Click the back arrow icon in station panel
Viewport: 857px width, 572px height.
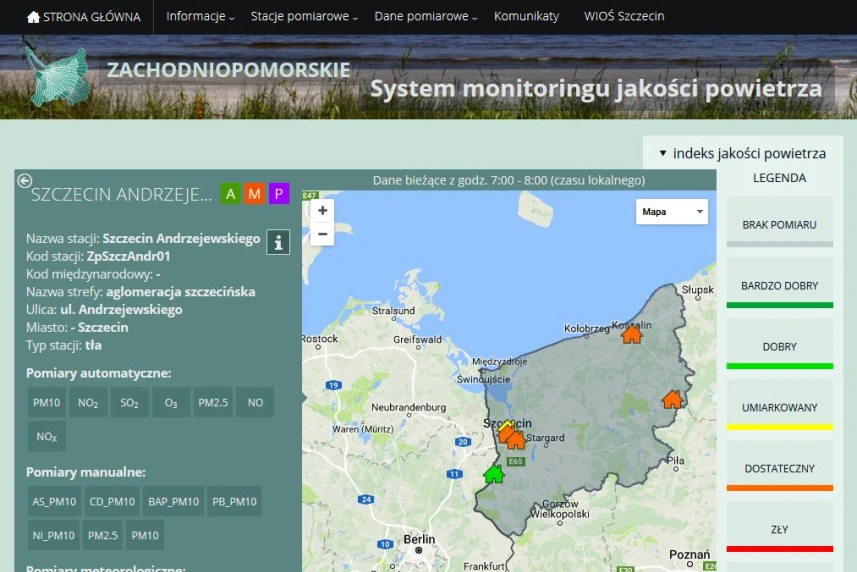click(25, 181)
